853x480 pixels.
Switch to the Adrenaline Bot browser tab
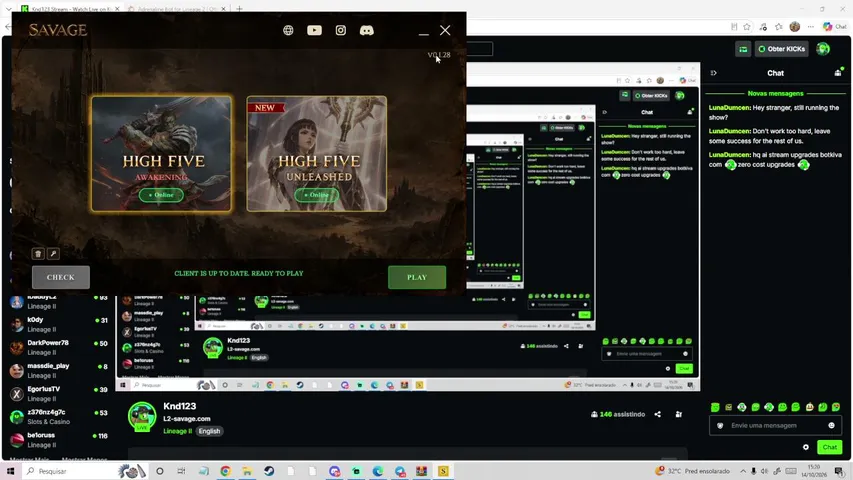(177, 9)
